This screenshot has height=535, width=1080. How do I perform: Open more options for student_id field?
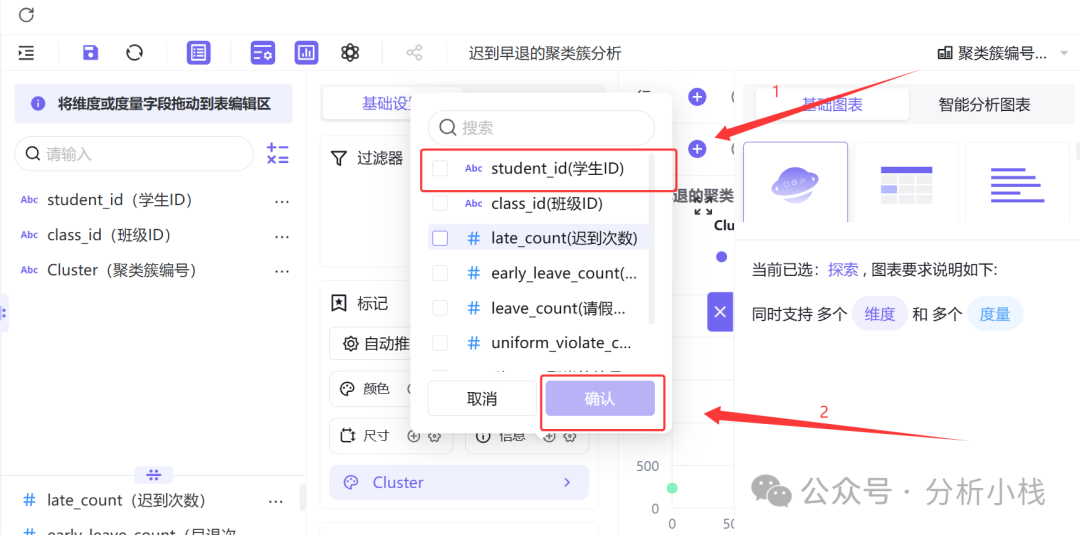point(282,201)
